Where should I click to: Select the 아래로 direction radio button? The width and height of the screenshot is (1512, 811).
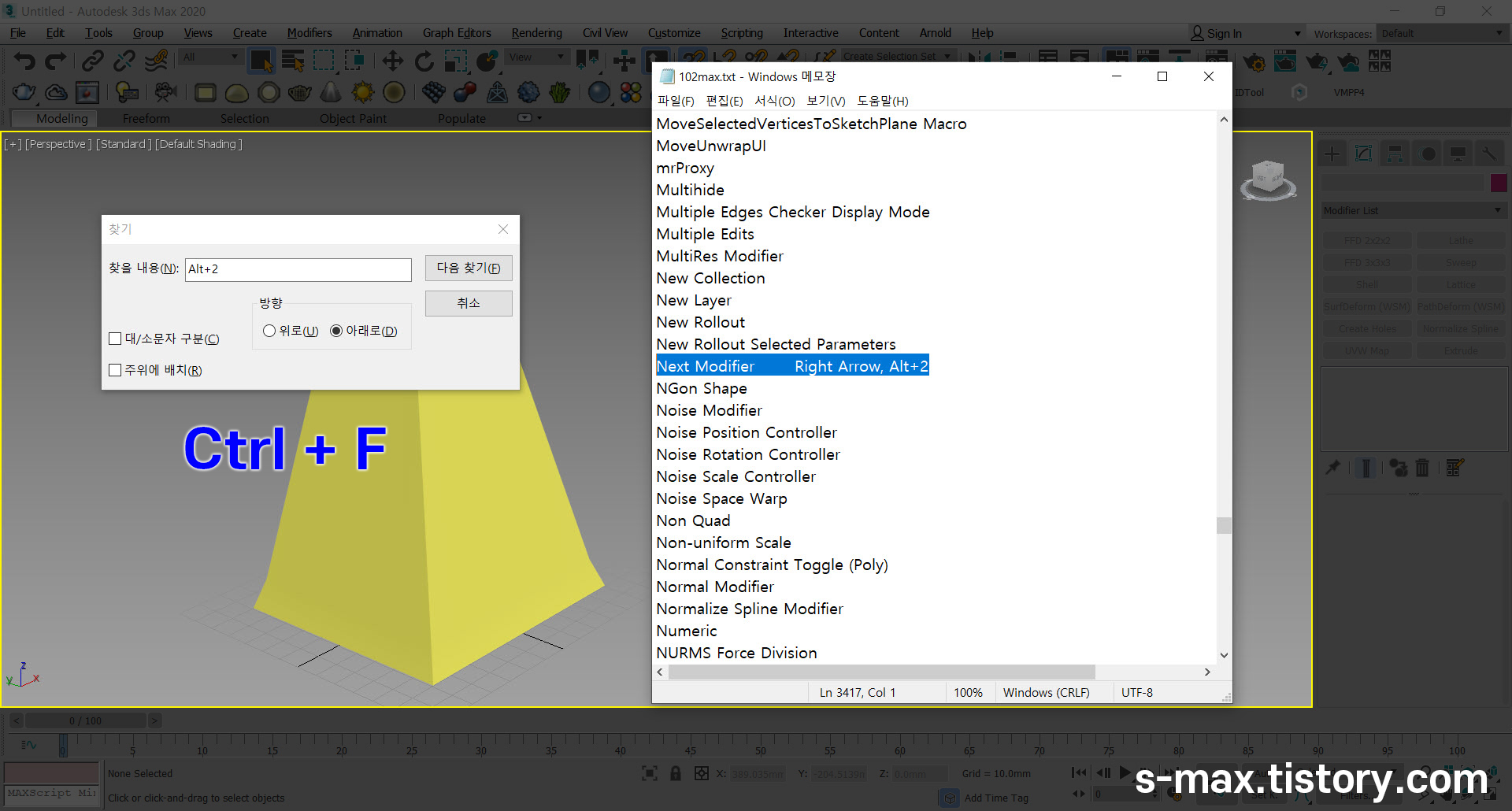click(336, 331)
